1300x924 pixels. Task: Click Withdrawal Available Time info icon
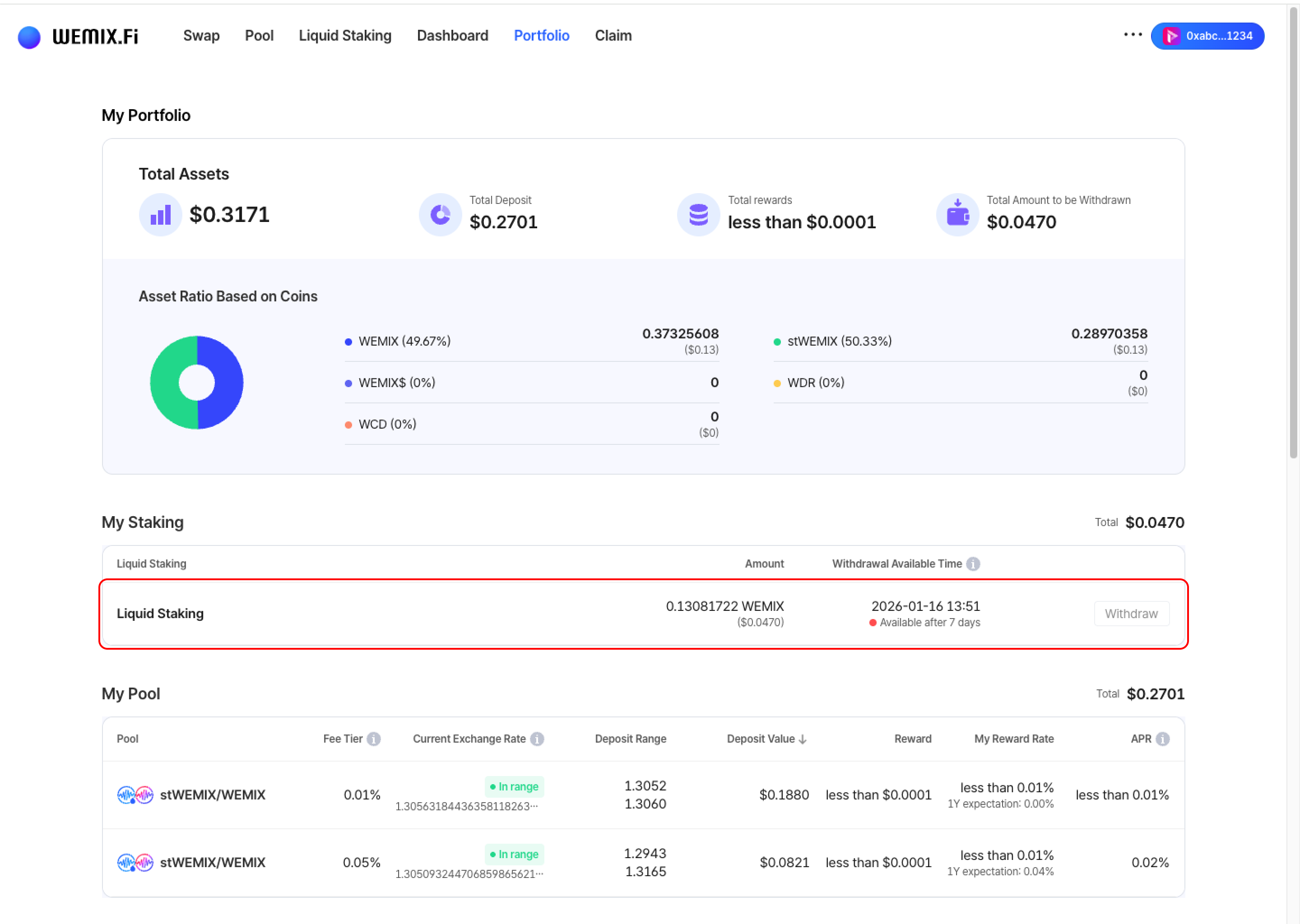pos(973,564)
